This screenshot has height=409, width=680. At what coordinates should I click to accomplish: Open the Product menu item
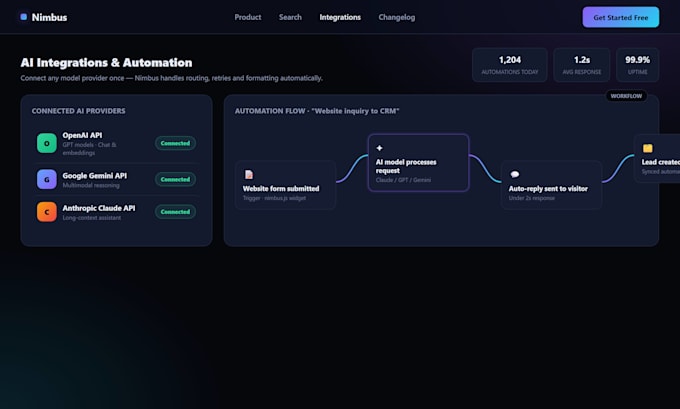[x=248, y=17]
